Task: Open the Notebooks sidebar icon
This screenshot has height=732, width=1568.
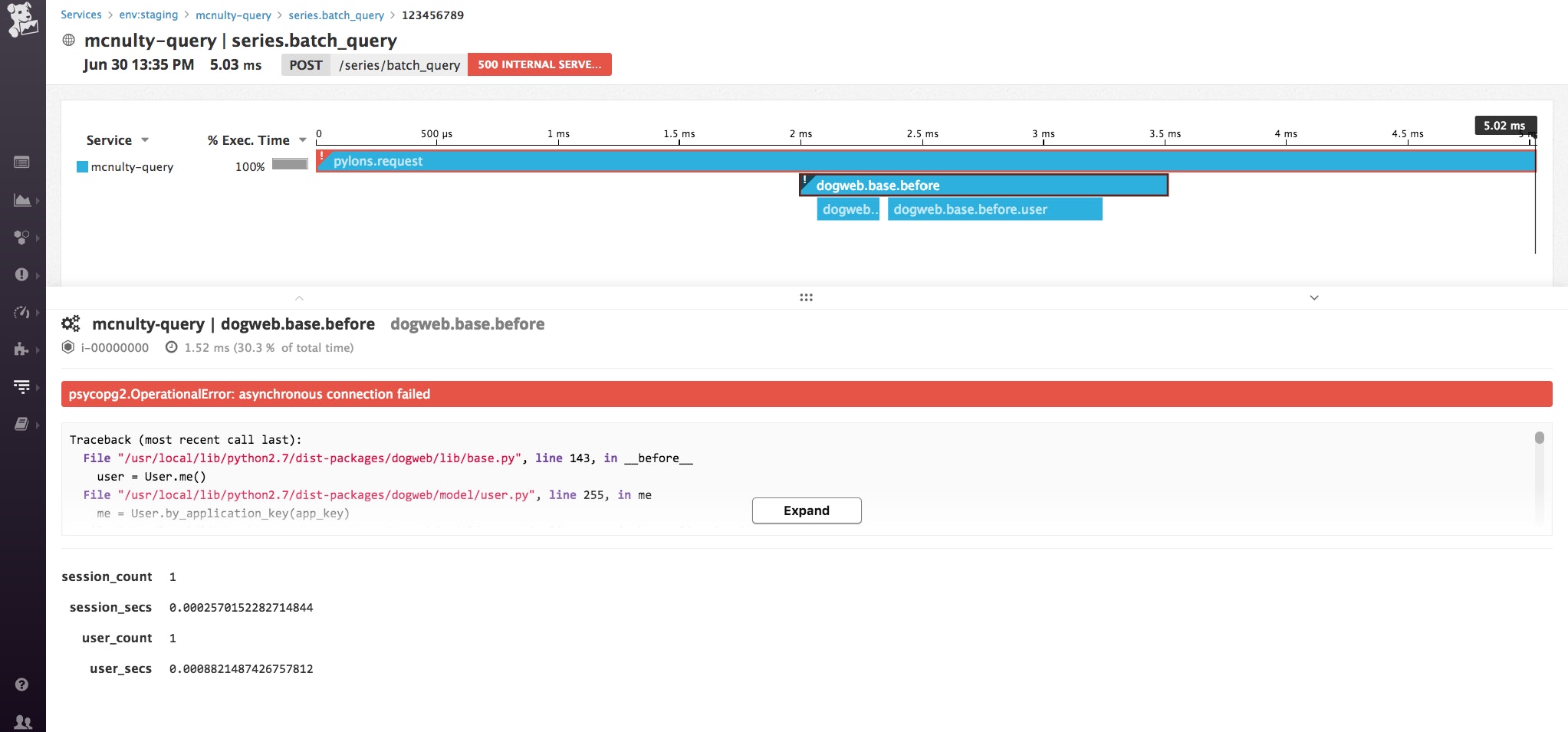Action: (22, 424)
